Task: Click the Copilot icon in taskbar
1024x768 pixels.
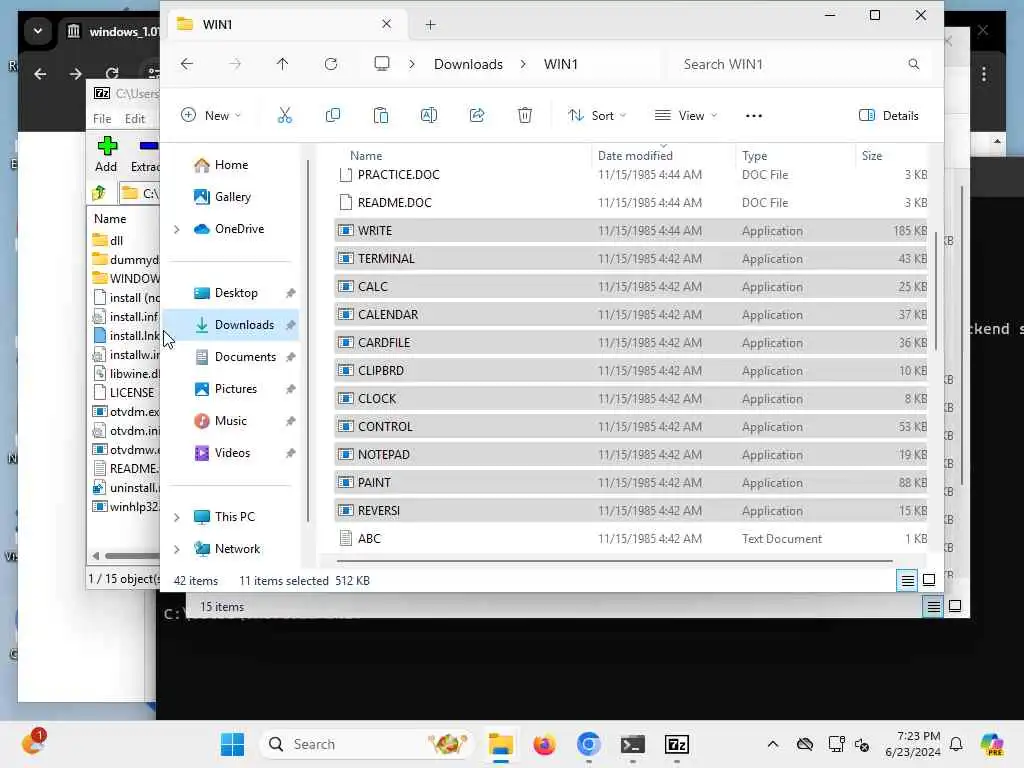Action: point(992,744)
